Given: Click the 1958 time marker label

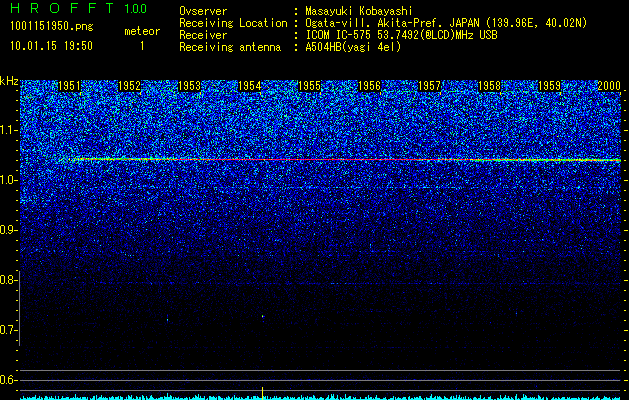Looking at the screenshot, I should (x=490, y=86).
